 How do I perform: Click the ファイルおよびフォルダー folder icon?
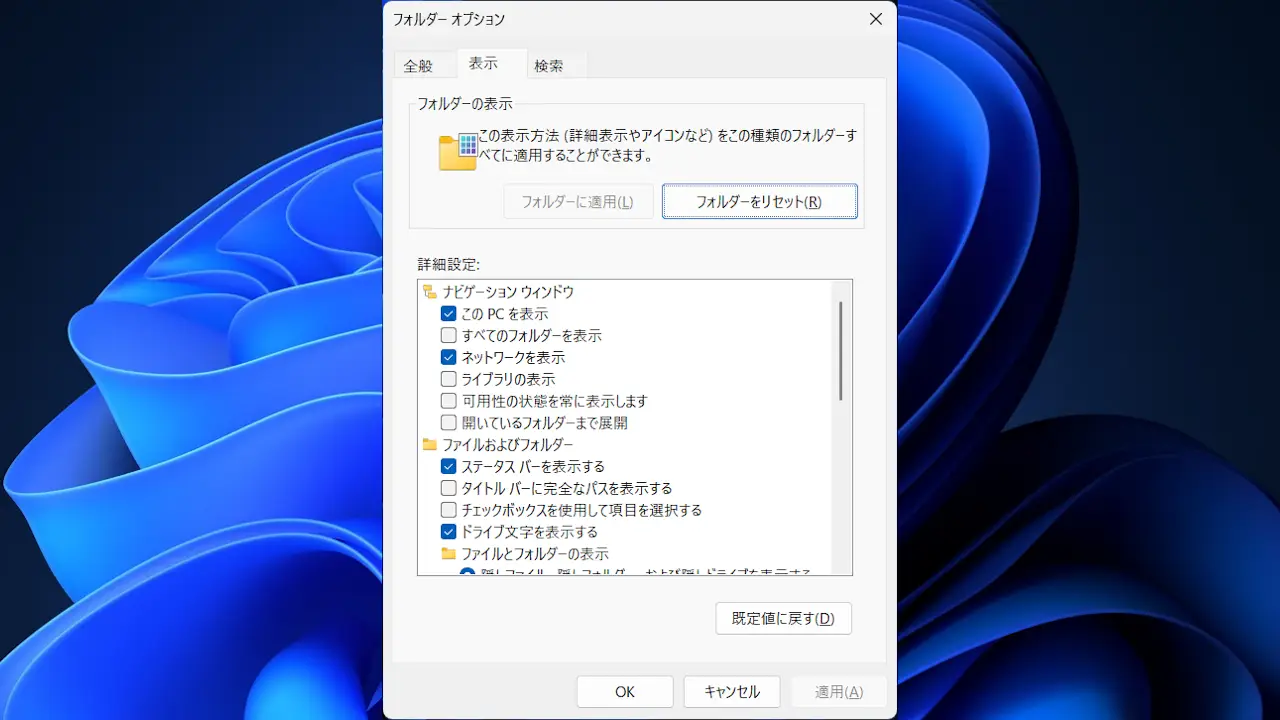click(x=430, y=445)
